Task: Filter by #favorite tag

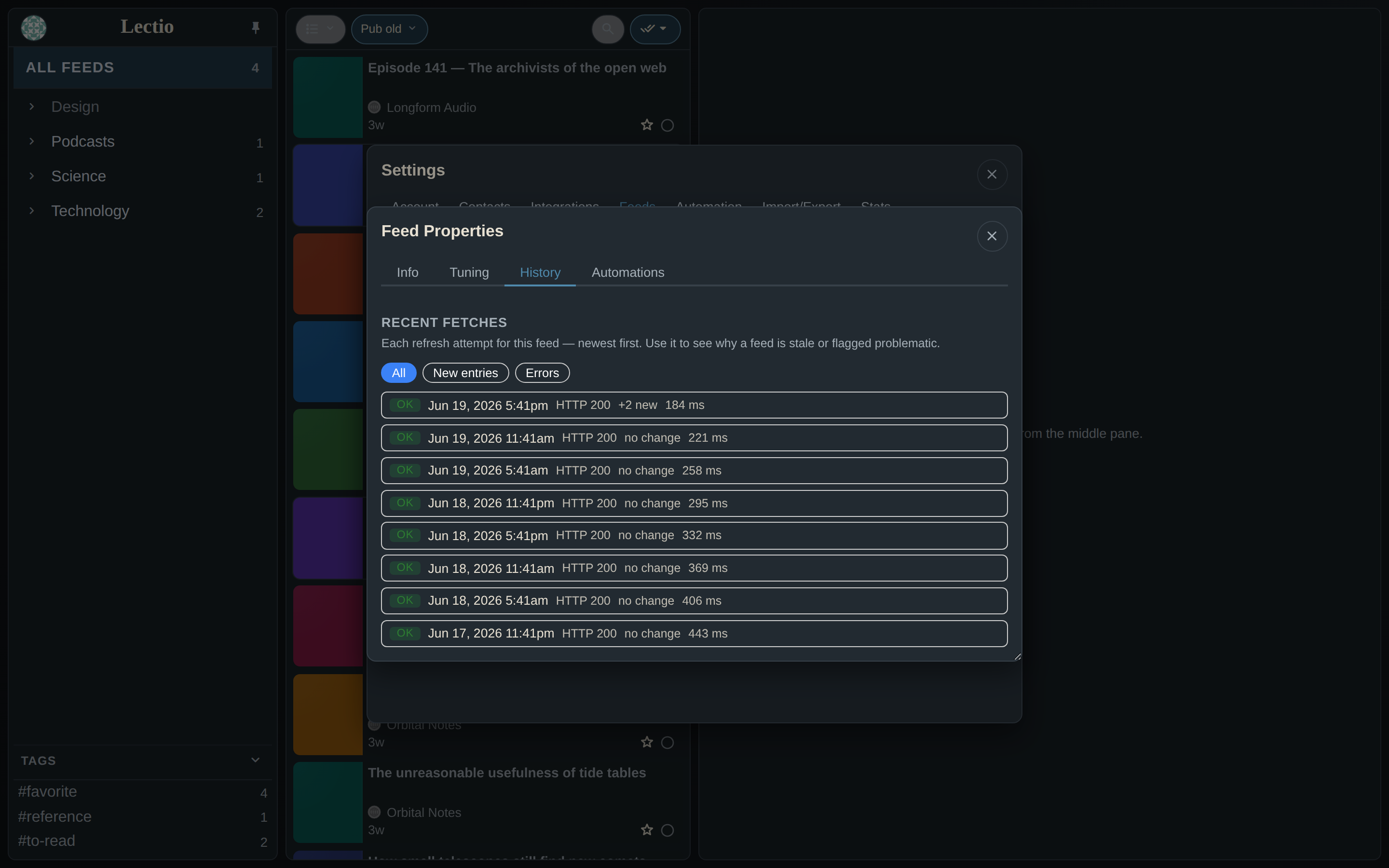Action: (47, 792)
